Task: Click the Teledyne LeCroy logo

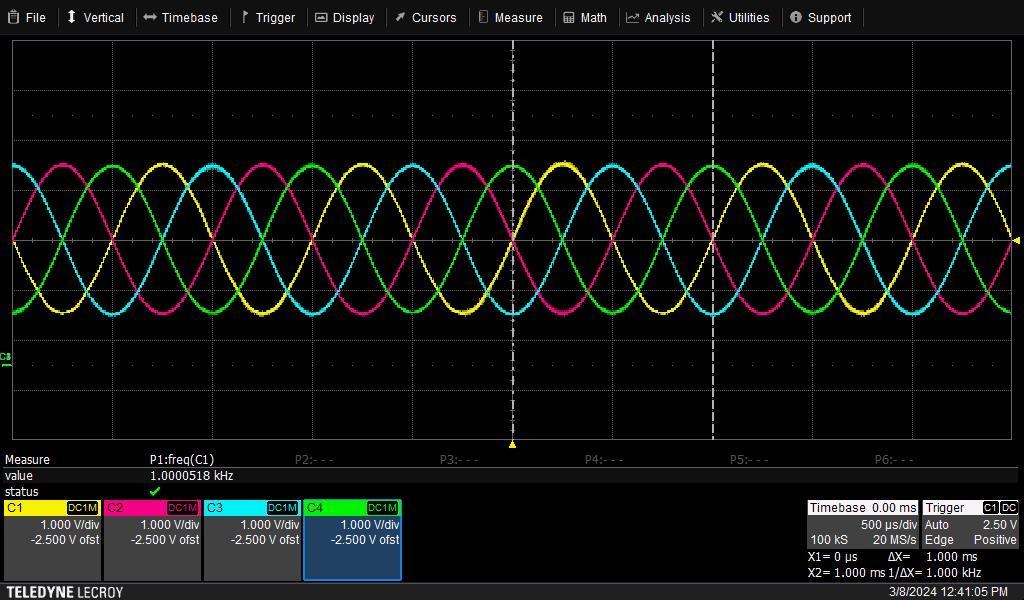Action: click(x=65, y=592)
